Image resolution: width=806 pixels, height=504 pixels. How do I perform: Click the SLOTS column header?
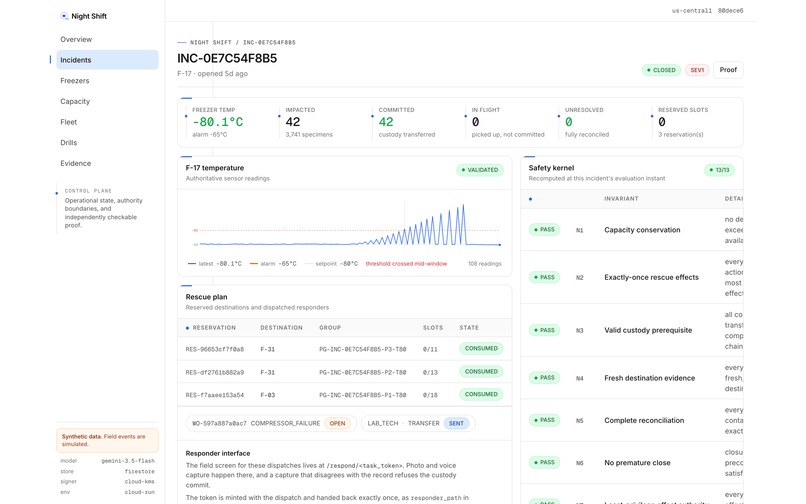click(x=433, y=328)
